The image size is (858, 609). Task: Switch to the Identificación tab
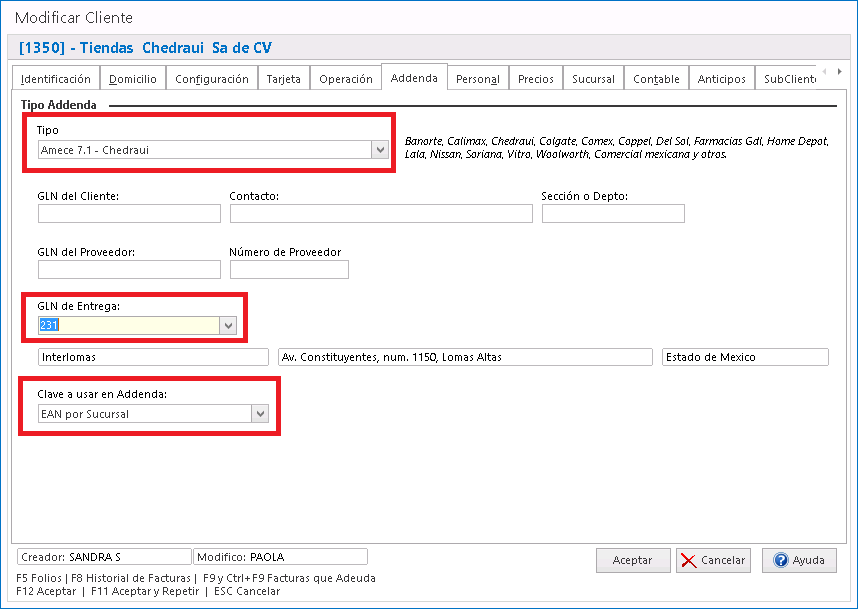pos(56,79)
